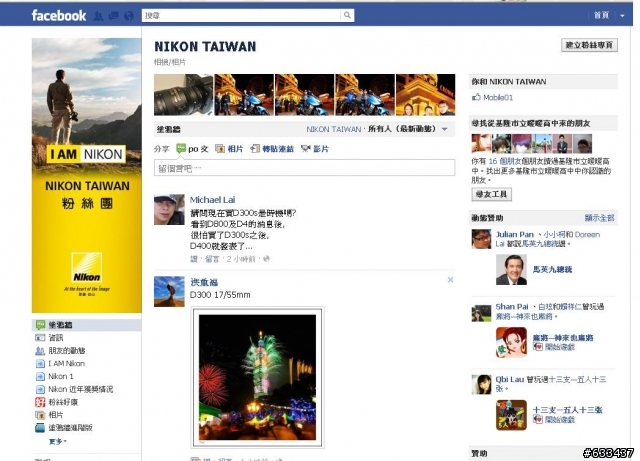Open President Ma Ying-jeou page link

pos(552,269)
